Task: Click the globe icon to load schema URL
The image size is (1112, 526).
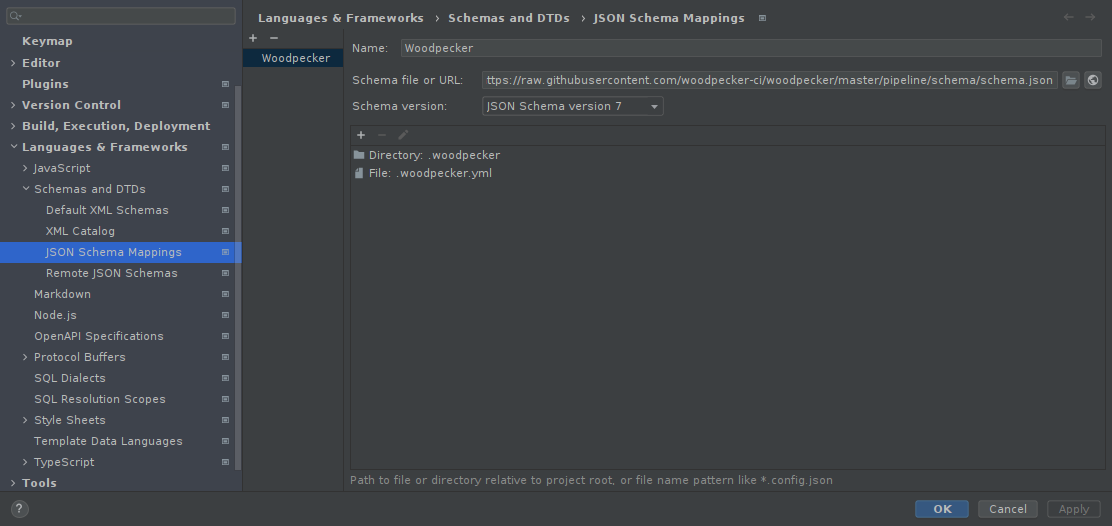Action: point(1092,80)
